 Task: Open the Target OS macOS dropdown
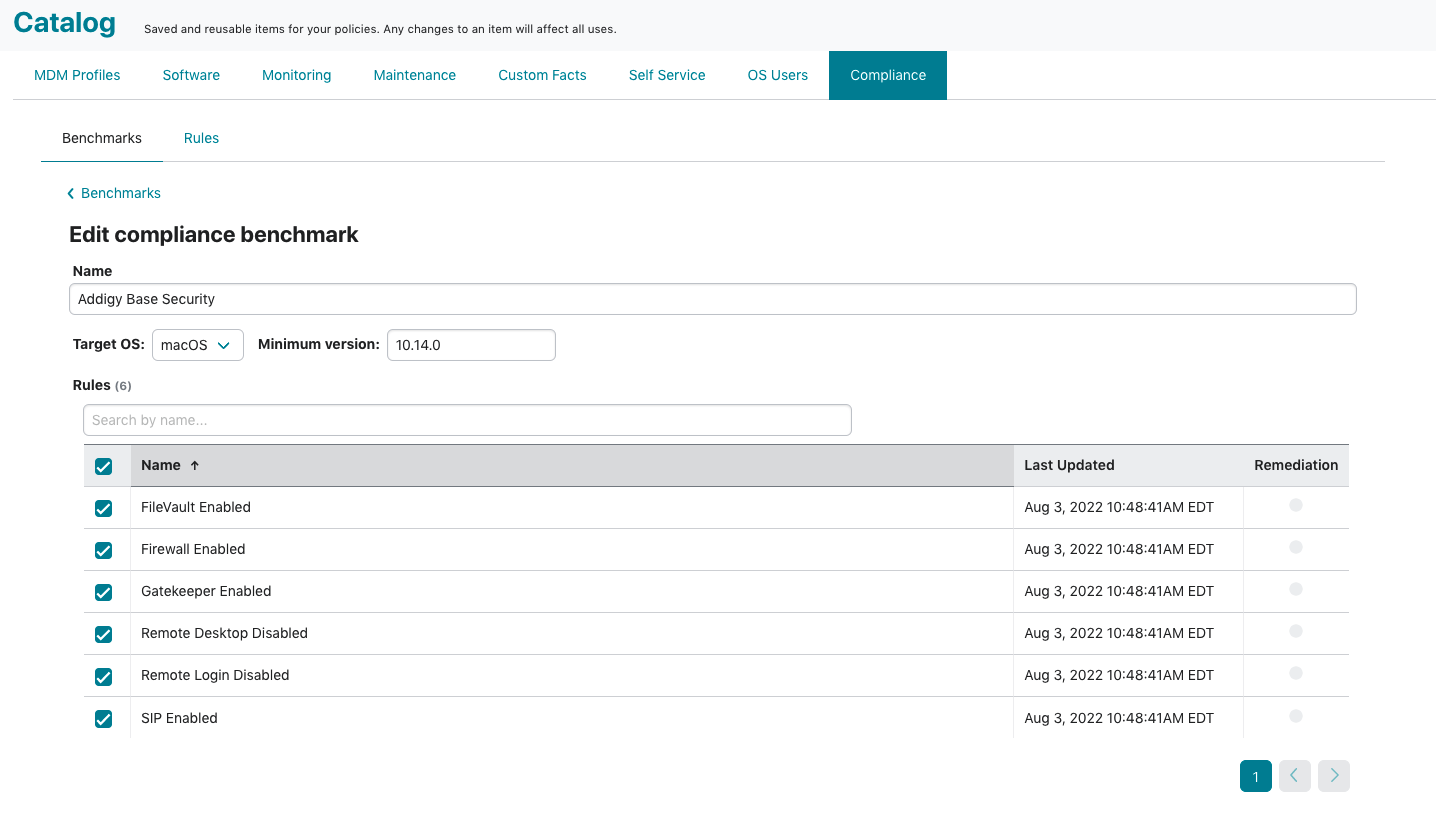(198, 345)
